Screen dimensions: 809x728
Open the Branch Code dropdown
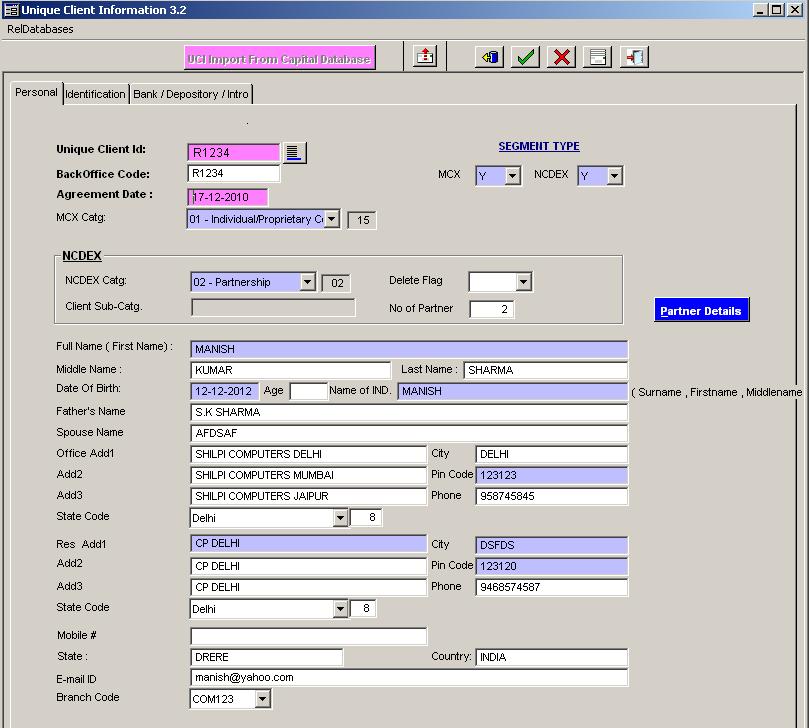point(262,700)
